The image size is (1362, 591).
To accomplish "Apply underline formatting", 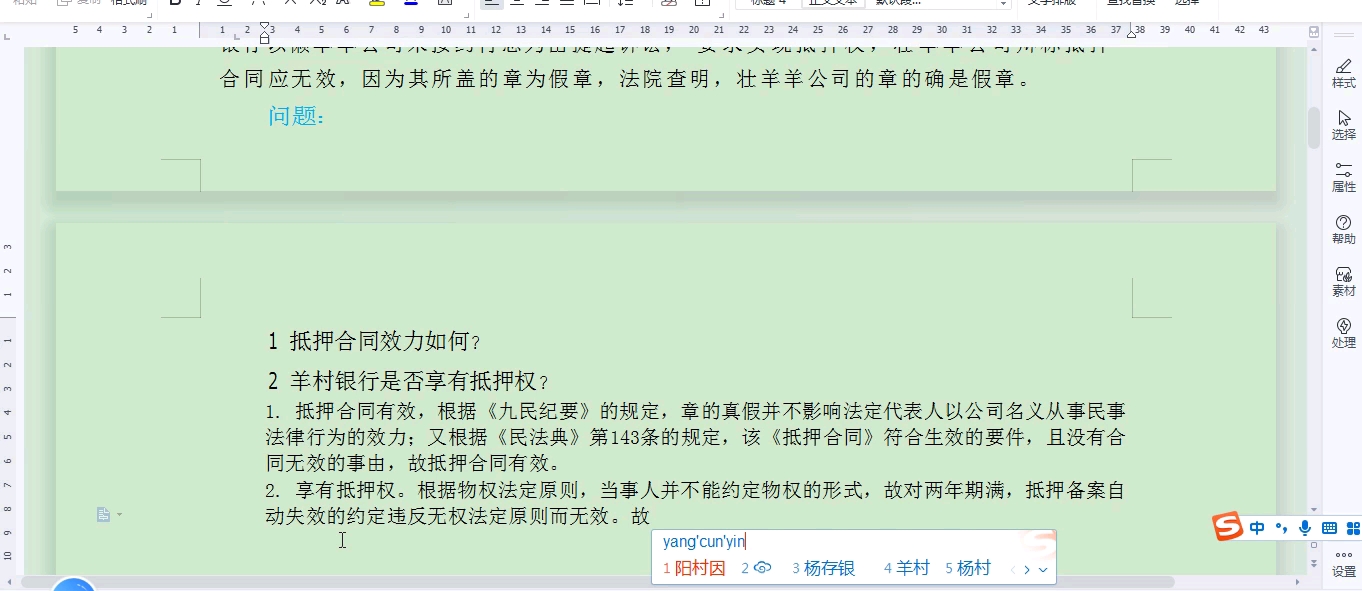I will click(225, 3).
